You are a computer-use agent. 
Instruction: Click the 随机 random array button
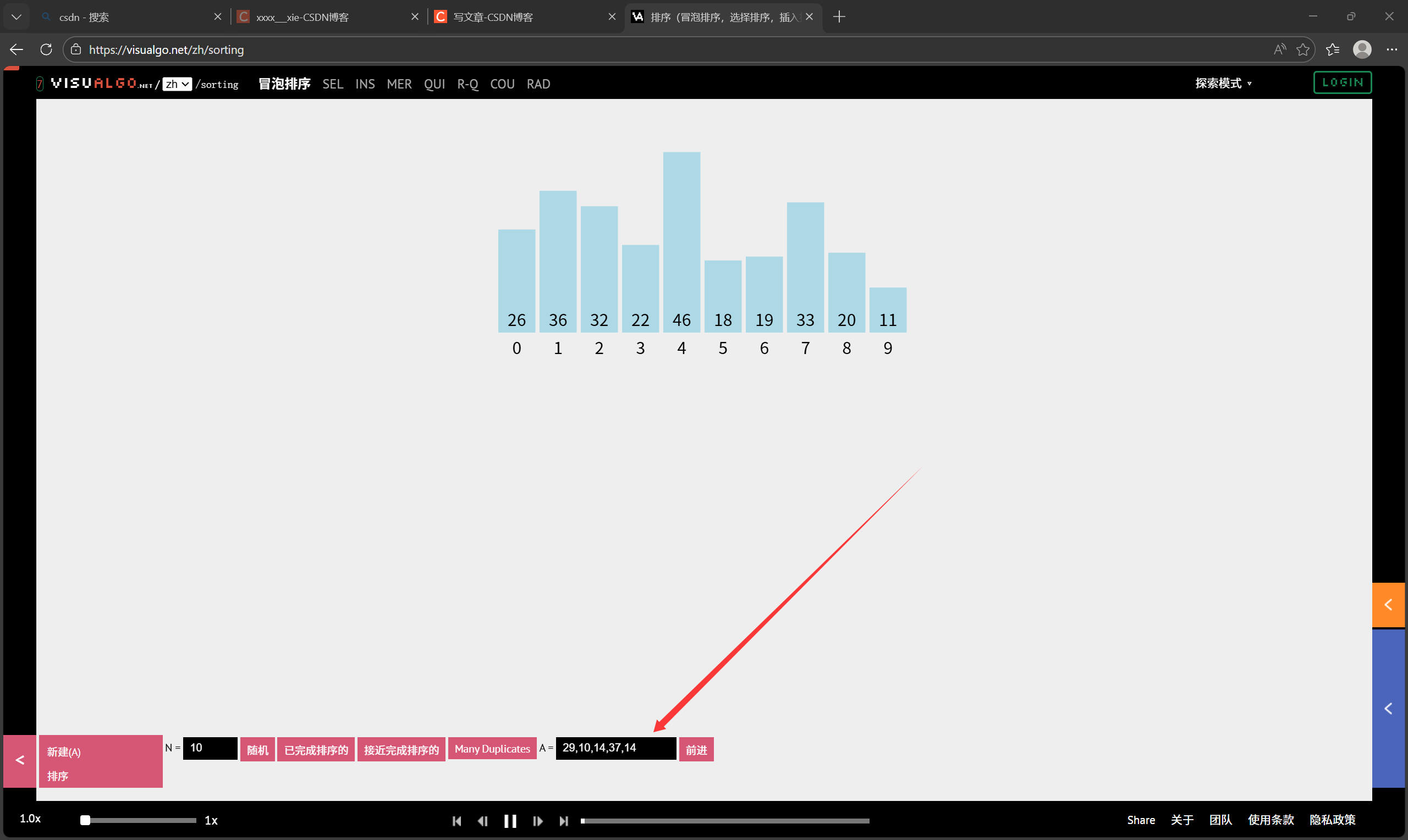(257, 749)
